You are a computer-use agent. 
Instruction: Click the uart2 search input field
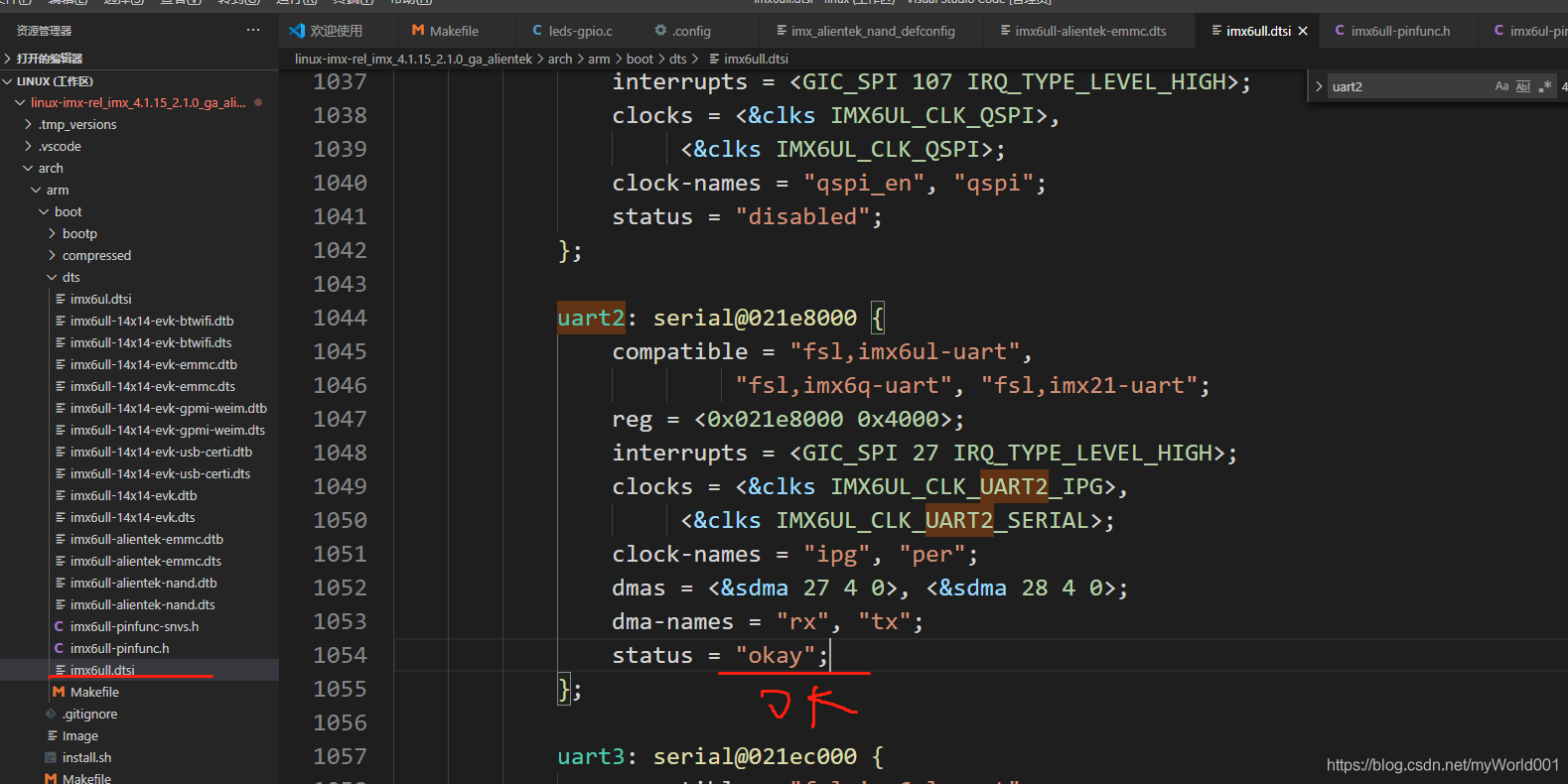(1410, 86)
